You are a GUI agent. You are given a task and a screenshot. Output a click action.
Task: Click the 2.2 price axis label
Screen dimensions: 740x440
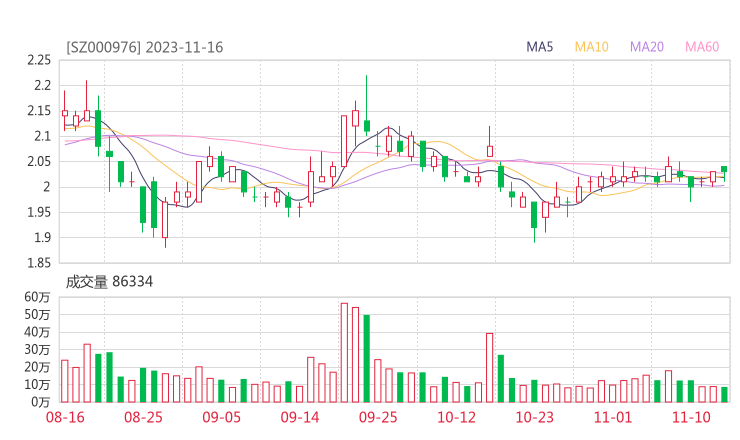click(42, 85)
